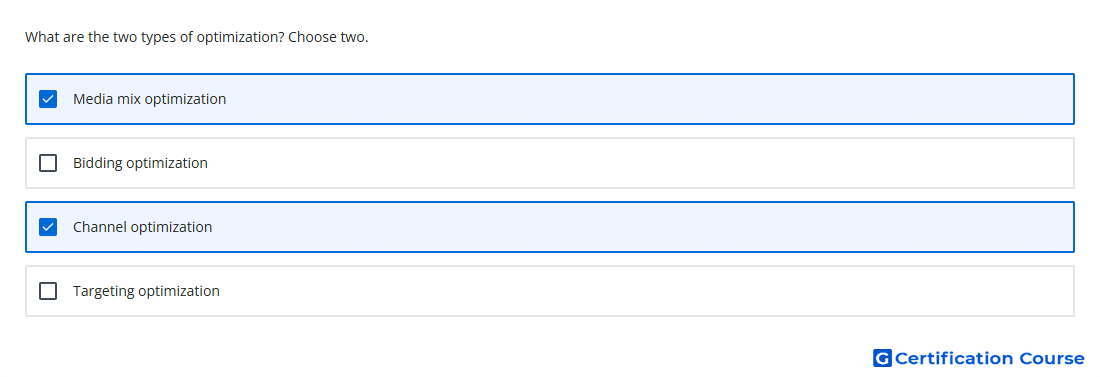Uncheck the Channel optimization checkbox

coord(48,227)
